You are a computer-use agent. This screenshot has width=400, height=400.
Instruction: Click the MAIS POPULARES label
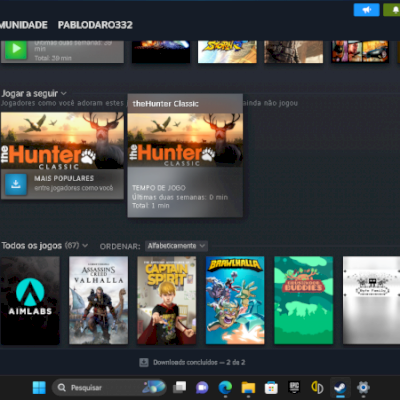pyautogui.click(x=64, y=178)
